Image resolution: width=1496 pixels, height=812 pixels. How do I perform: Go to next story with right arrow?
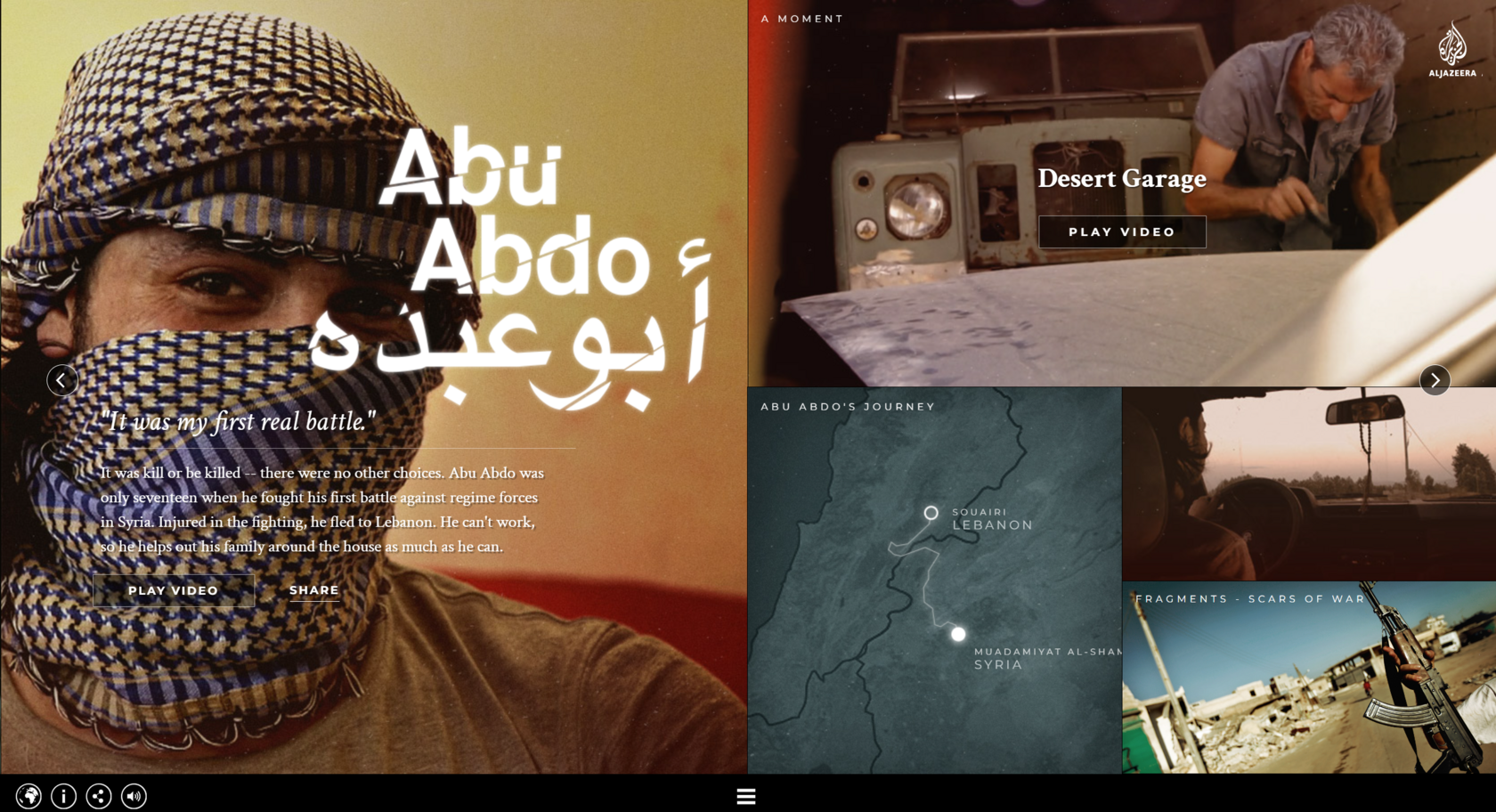point(1435,380)
